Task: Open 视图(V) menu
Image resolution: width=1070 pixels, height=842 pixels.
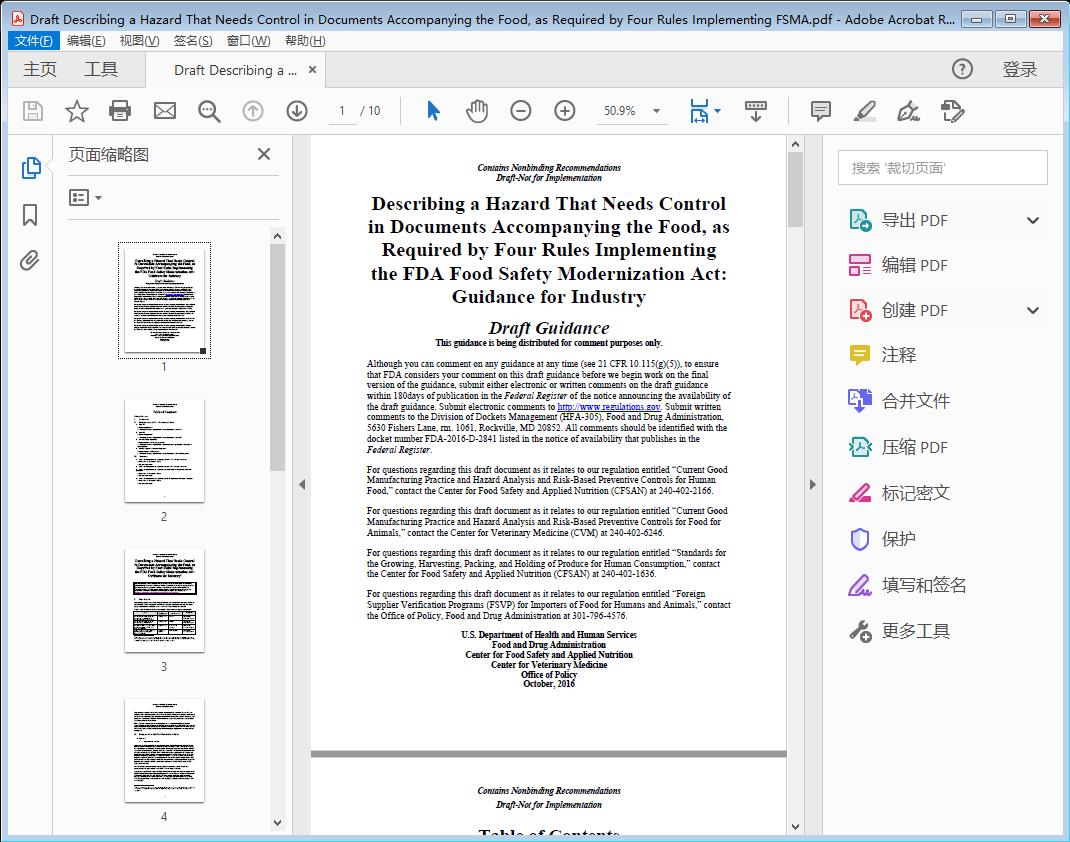Action: [139, 41]
